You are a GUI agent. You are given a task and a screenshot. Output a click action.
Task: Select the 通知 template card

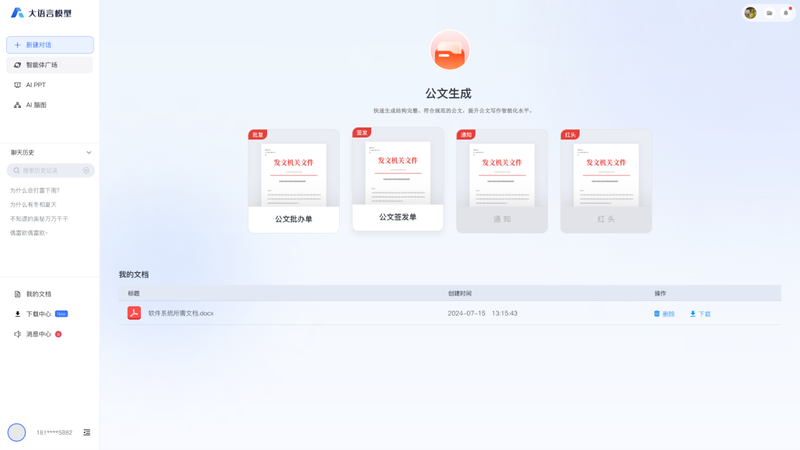502,181
